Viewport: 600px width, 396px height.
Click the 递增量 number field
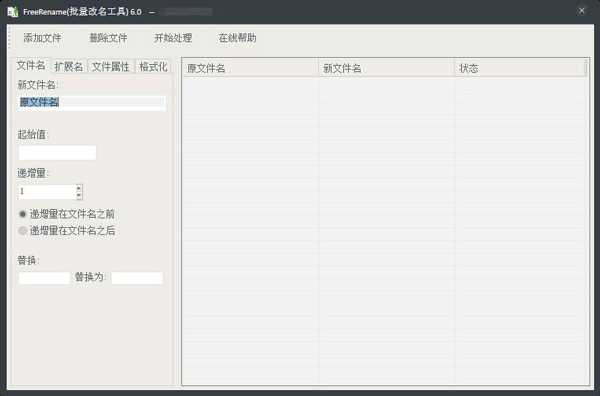tap(47, 192)
